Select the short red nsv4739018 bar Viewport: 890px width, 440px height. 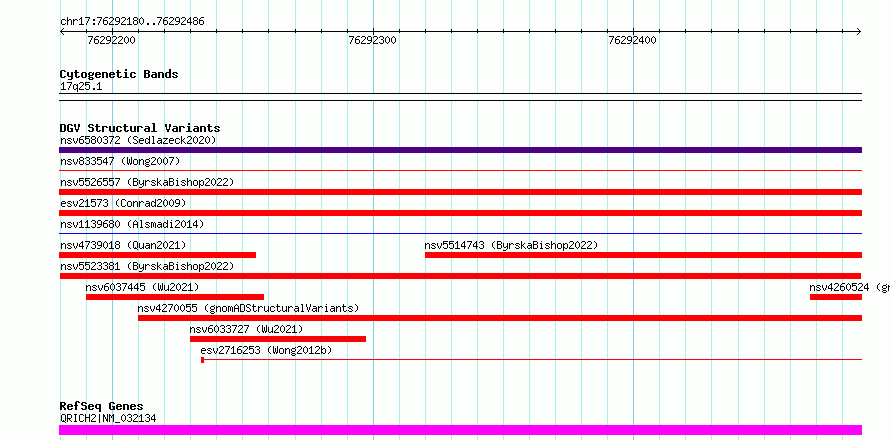(157, 255)
